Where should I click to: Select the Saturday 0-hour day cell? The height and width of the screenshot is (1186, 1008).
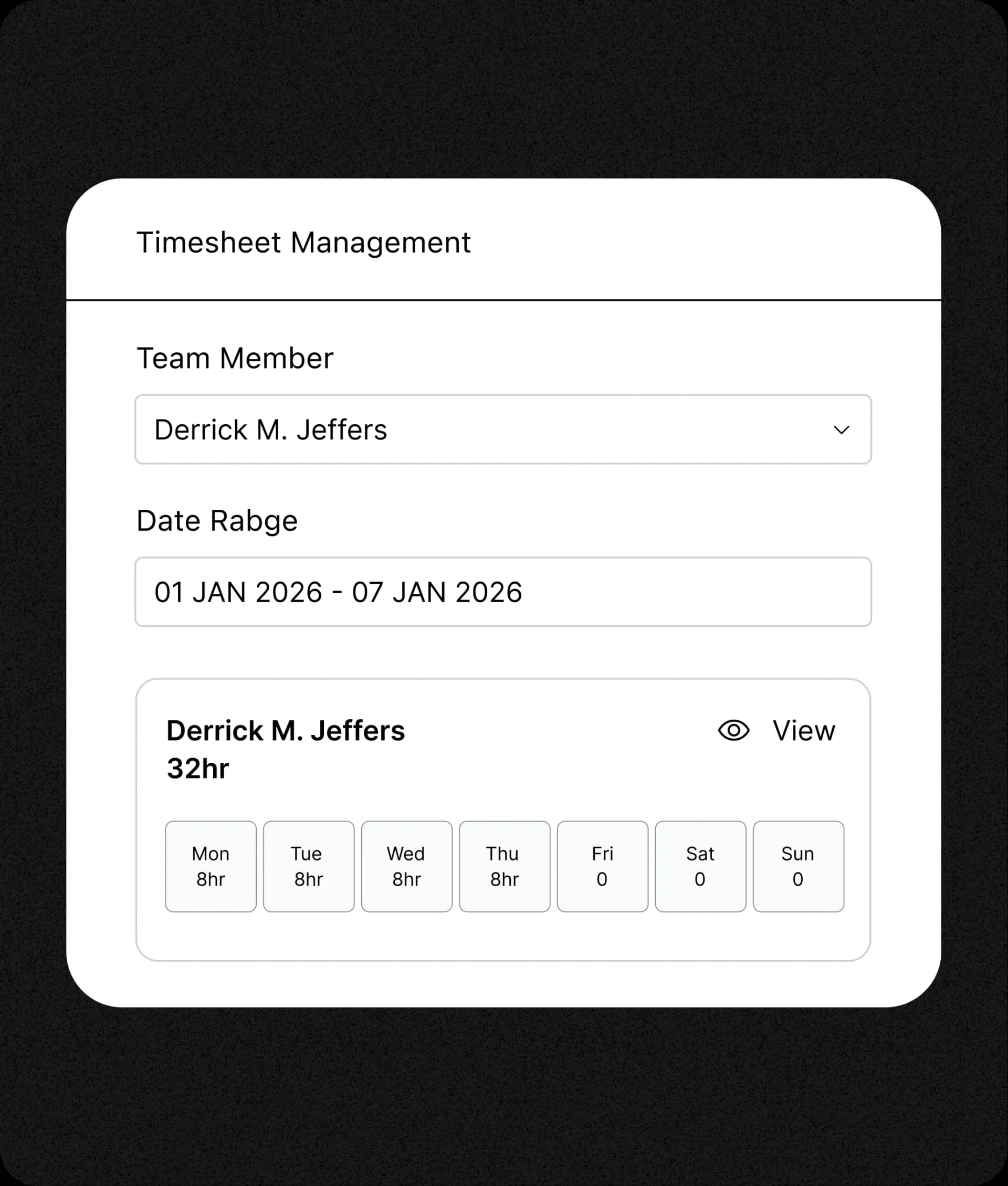[x=700, y=867]
